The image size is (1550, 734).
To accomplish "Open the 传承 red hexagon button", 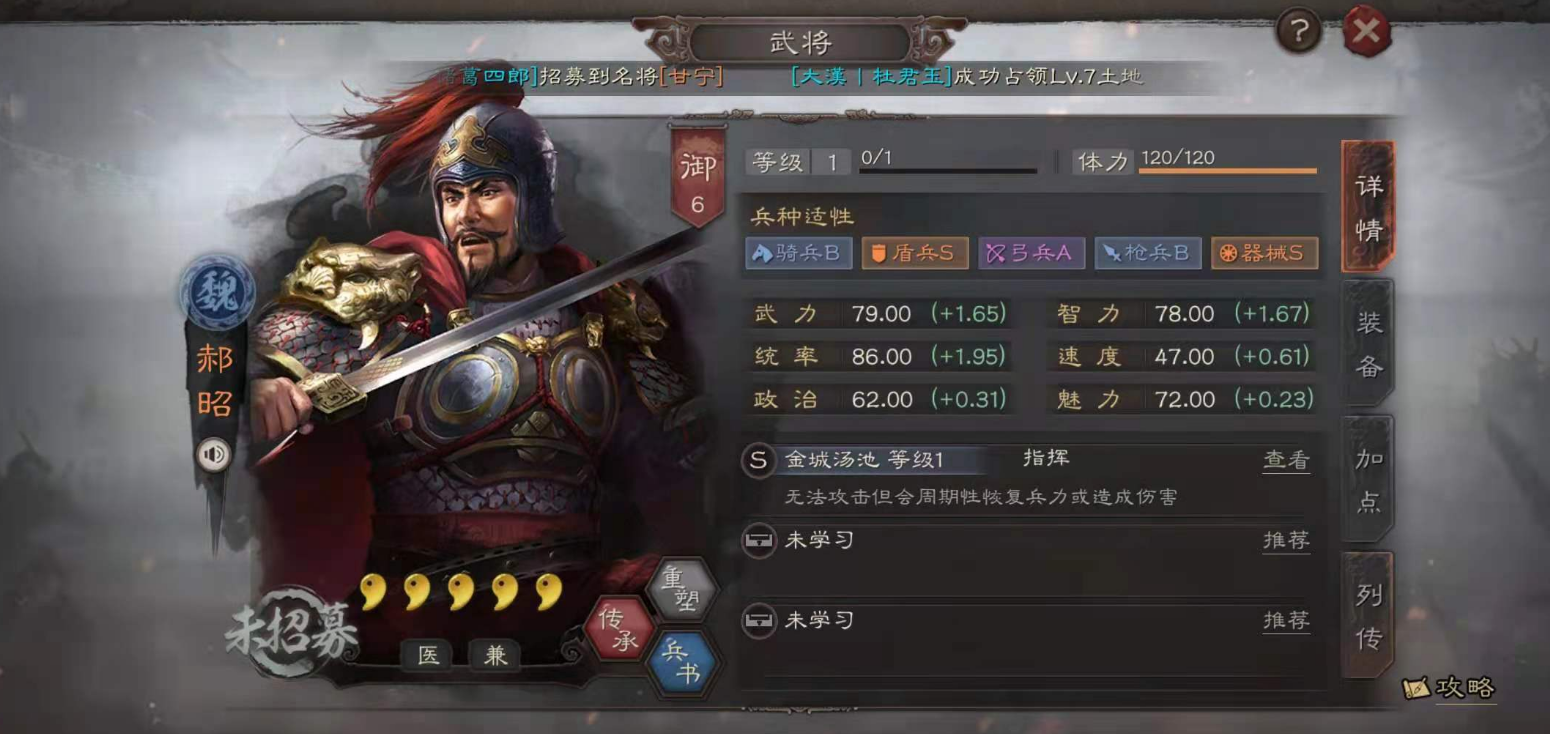I will pos(619,629).
